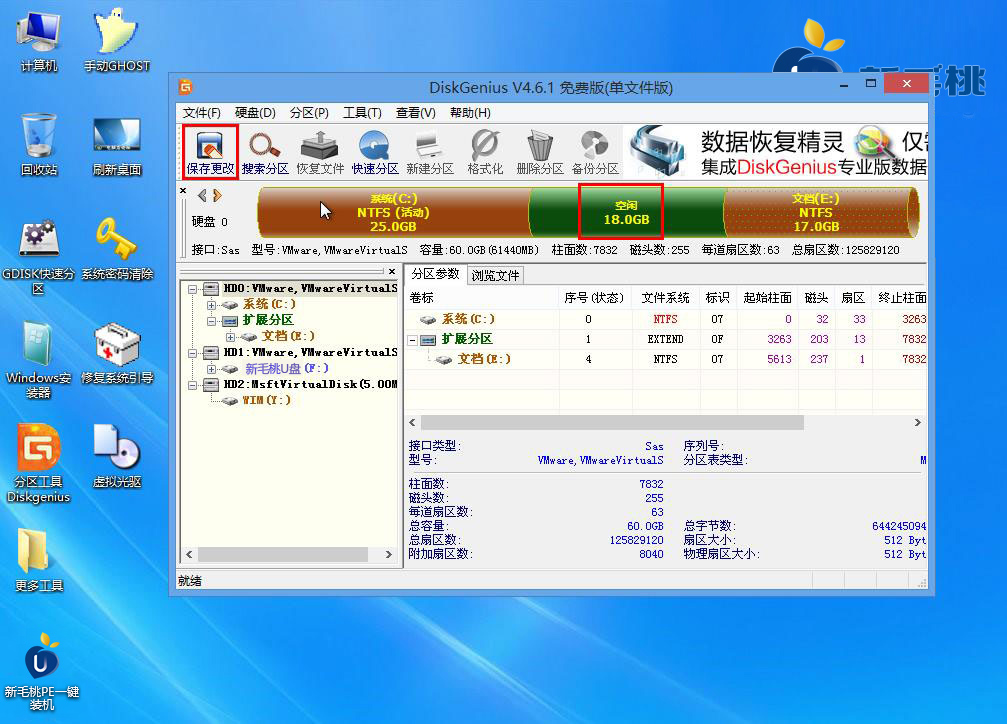Expand the 新毛桃U盘(F:) tree node
The image size is (1007, 724).
[x=211, y=369]
